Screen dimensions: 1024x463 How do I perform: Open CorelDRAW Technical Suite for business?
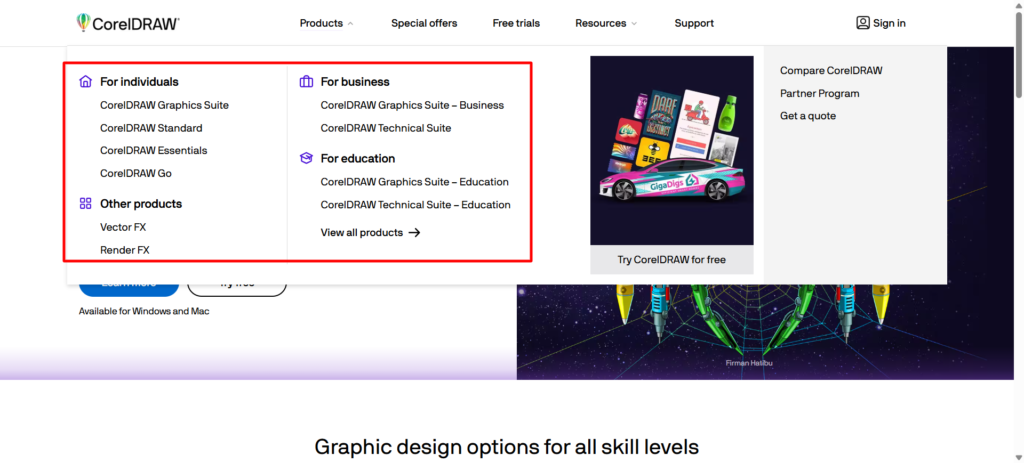pos(386,128)
